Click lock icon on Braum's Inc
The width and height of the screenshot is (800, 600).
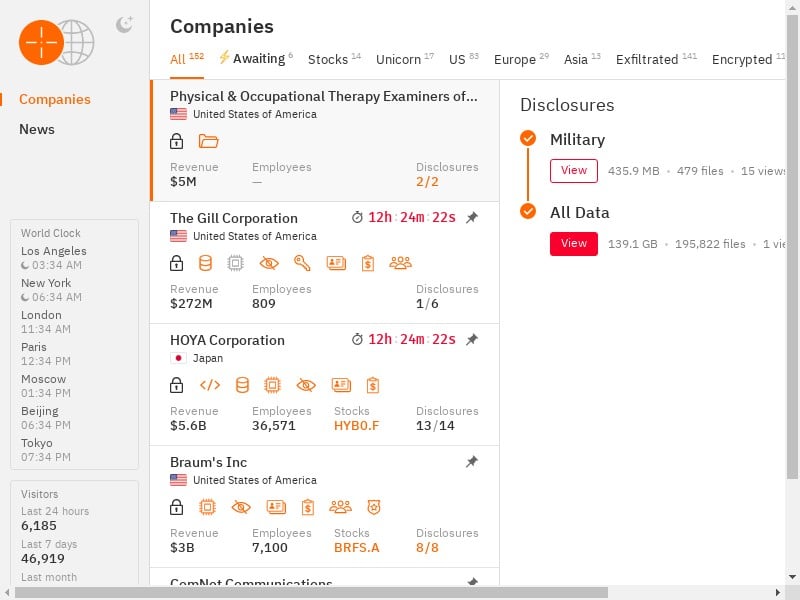pos(177,507)
